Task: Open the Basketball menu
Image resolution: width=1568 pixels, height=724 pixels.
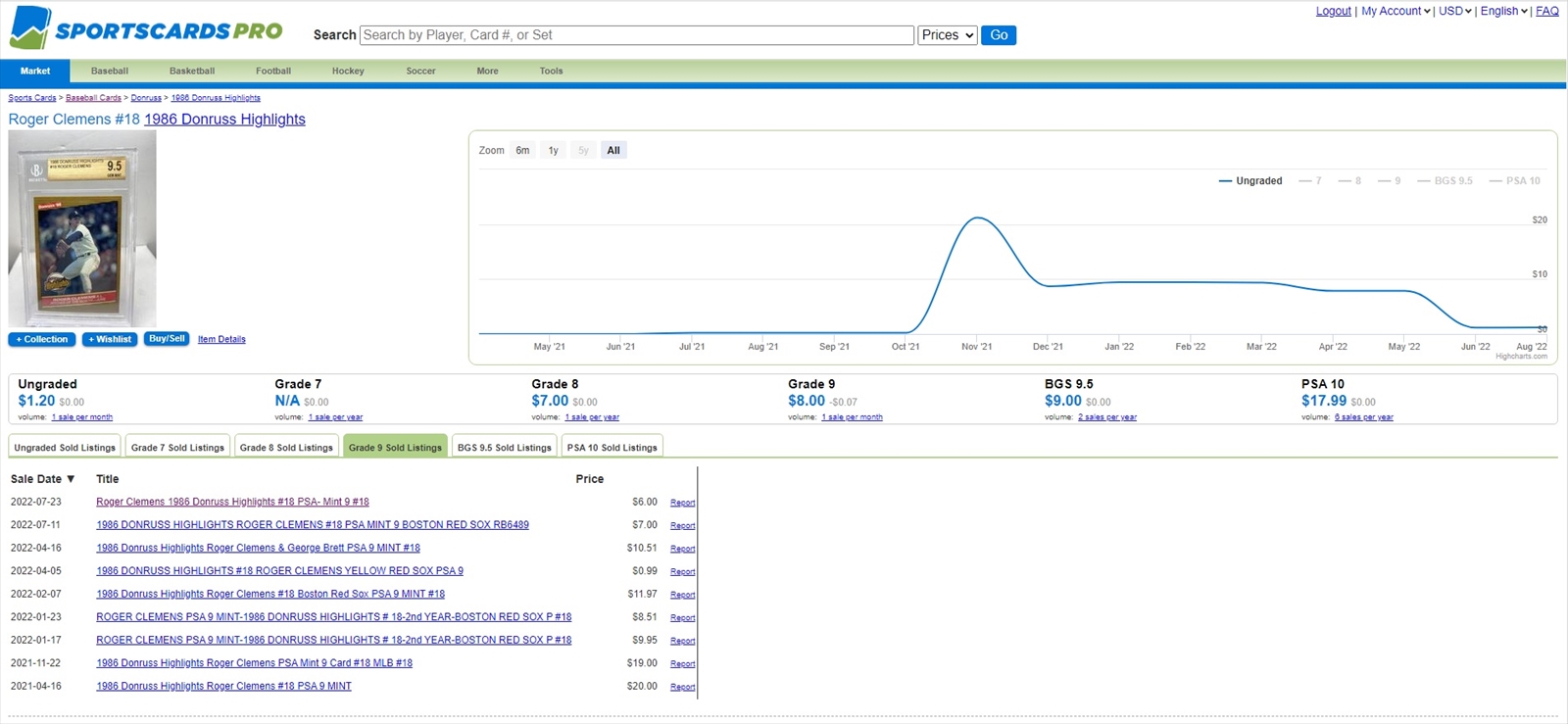Action: [192, 72]
